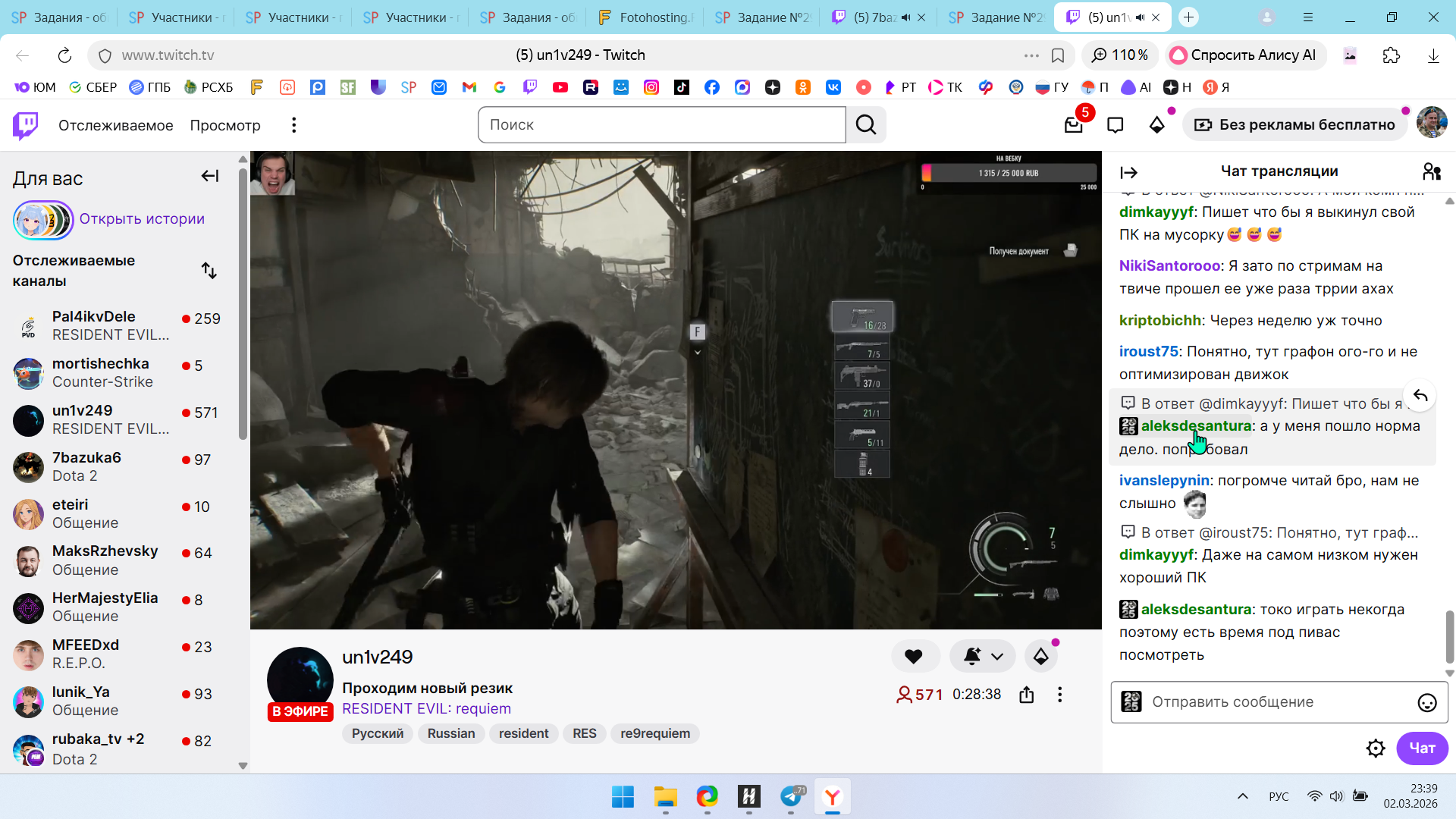
Task: Click the Twitch home logo
Action: [x=26, y=125]
